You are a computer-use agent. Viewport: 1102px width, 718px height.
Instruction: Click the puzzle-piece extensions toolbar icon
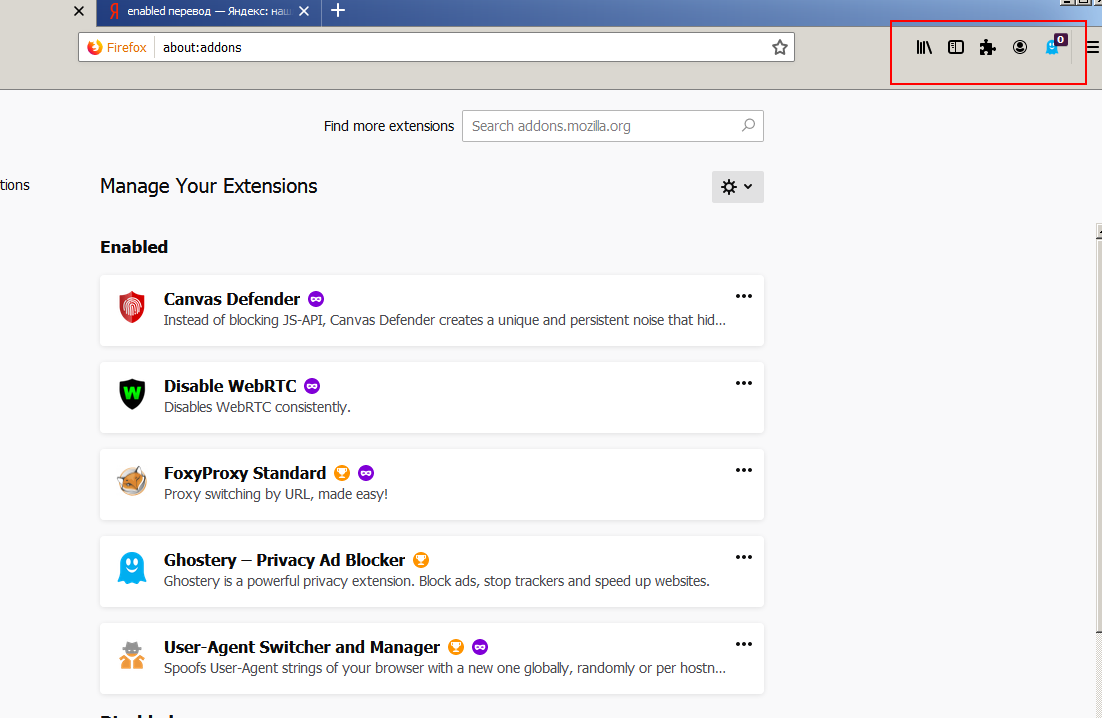click(x=987, y=47)
